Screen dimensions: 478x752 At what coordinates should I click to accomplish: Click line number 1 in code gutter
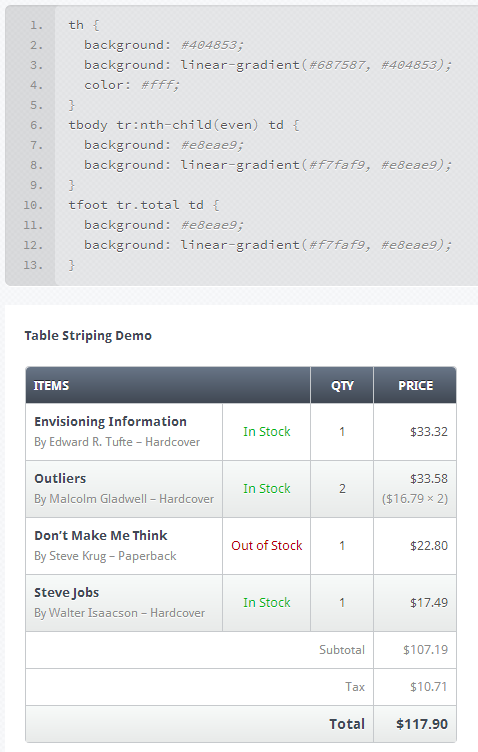click(x=36, y=25)
